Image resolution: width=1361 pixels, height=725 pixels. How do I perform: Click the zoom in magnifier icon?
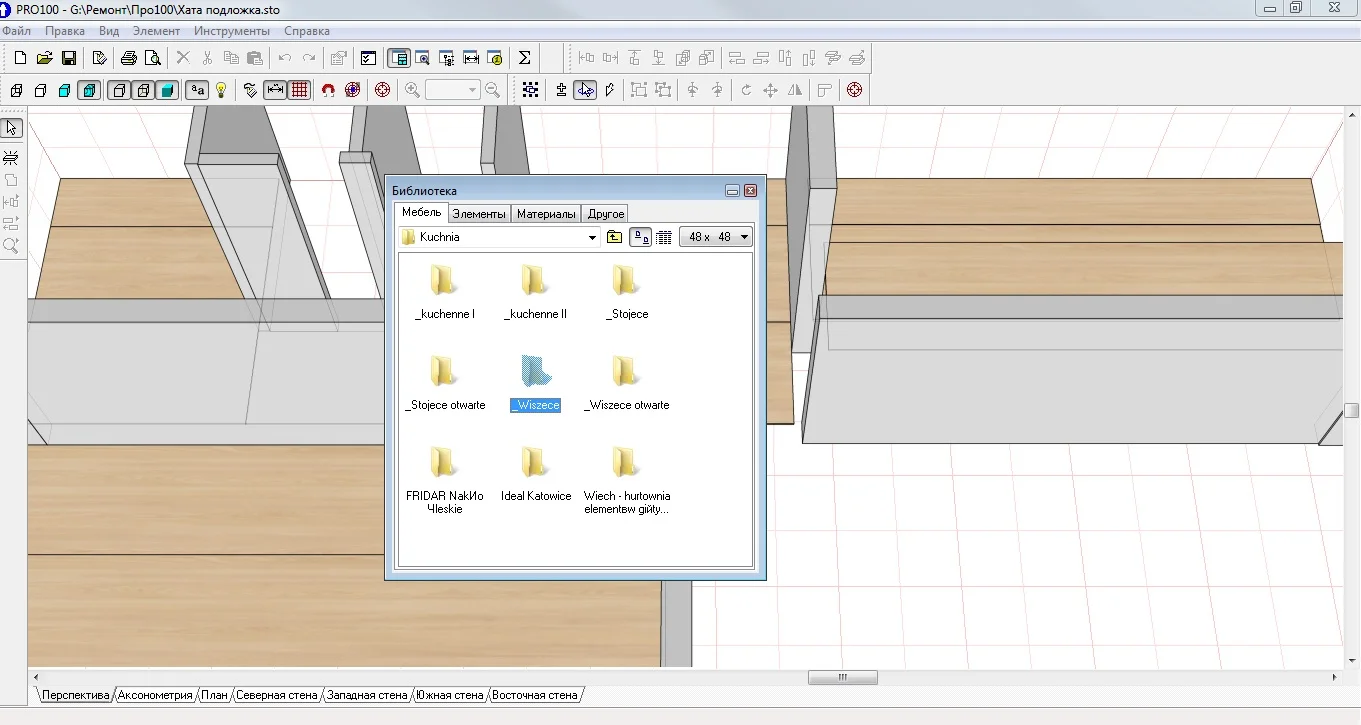(x=412, y=90)
